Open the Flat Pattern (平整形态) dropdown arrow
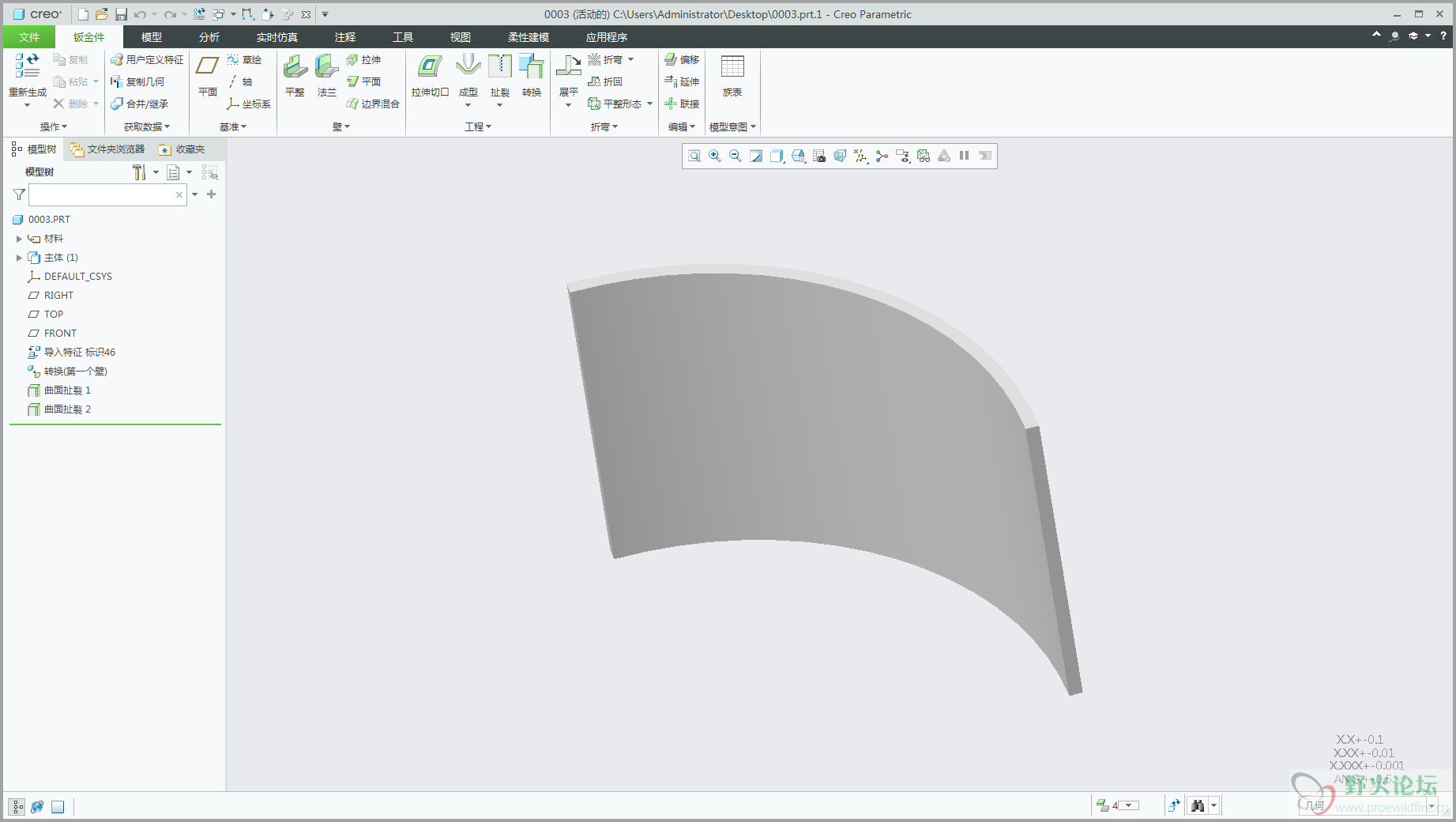This screenshot has width=1456, height=822. [649, 104]
